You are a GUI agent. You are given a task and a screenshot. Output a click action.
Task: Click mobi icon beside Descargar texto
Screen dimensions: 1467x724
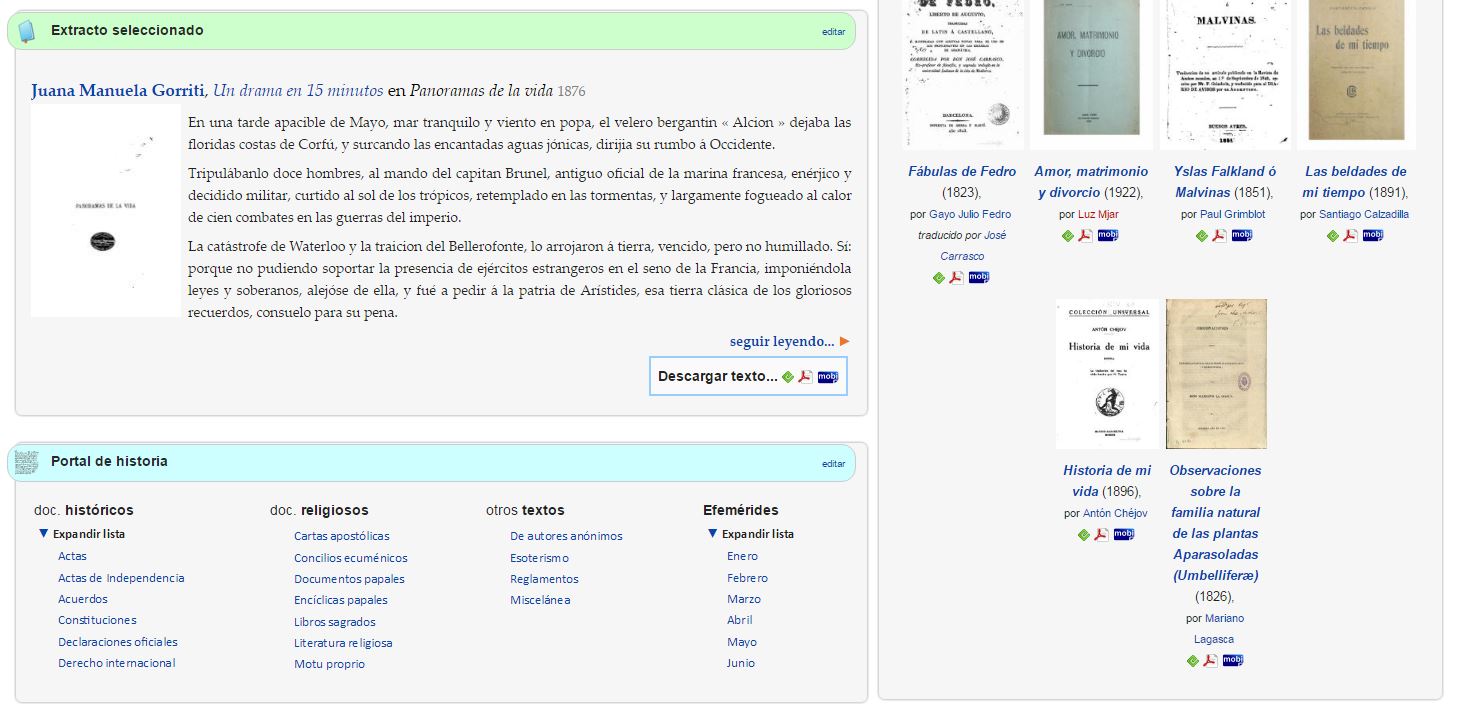point(827,377)
